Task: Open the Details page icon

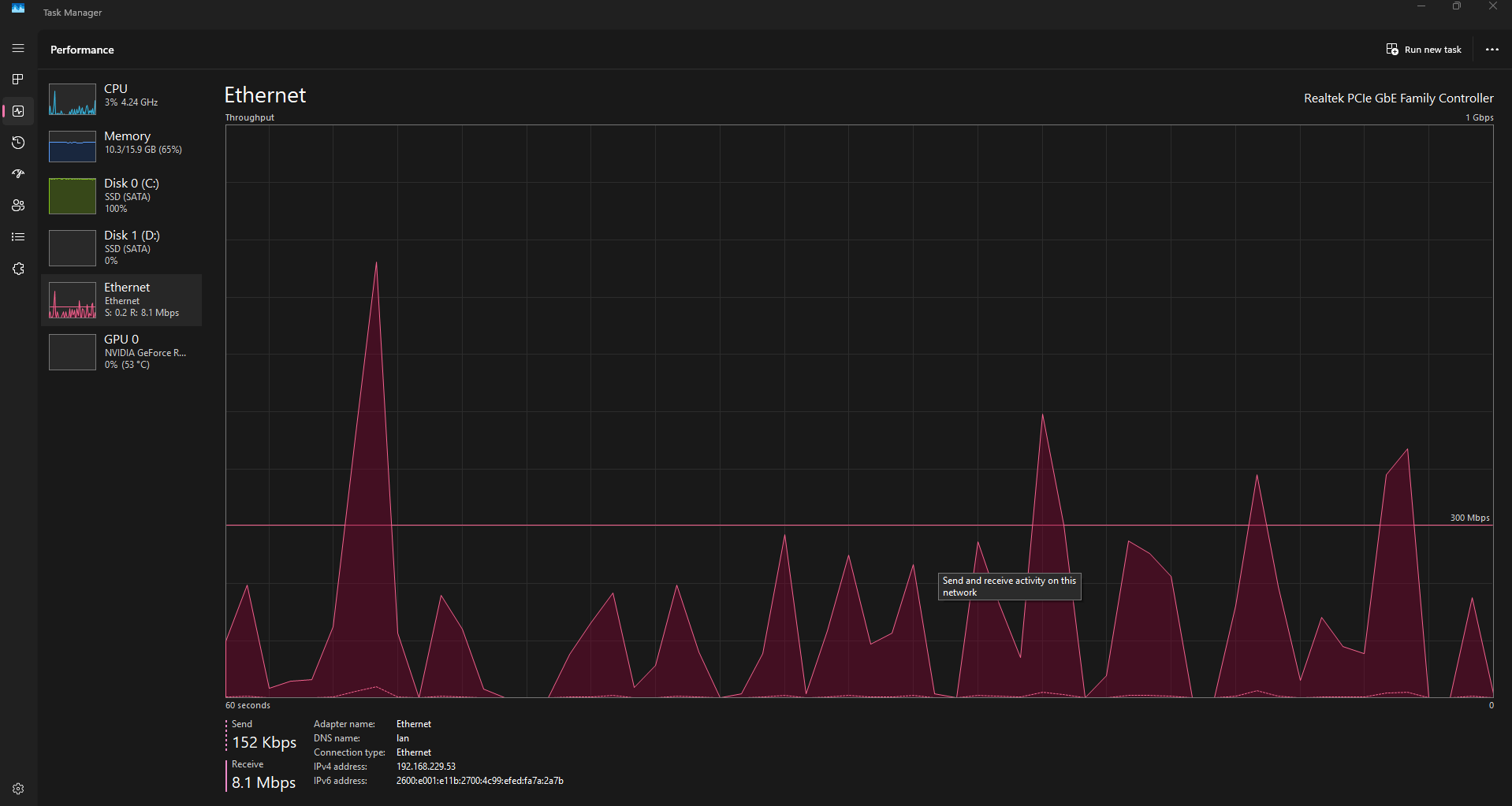Action: [17, 236]
